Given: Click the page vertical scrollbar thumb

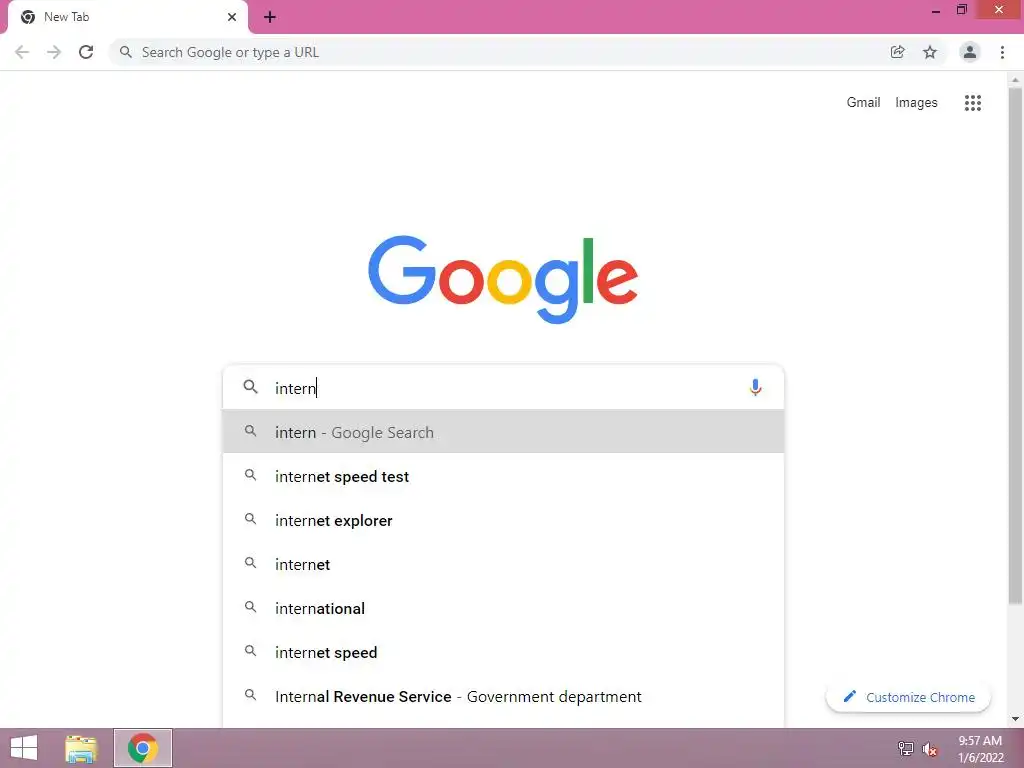Looking at the screenshot, I should (1015, 346).
